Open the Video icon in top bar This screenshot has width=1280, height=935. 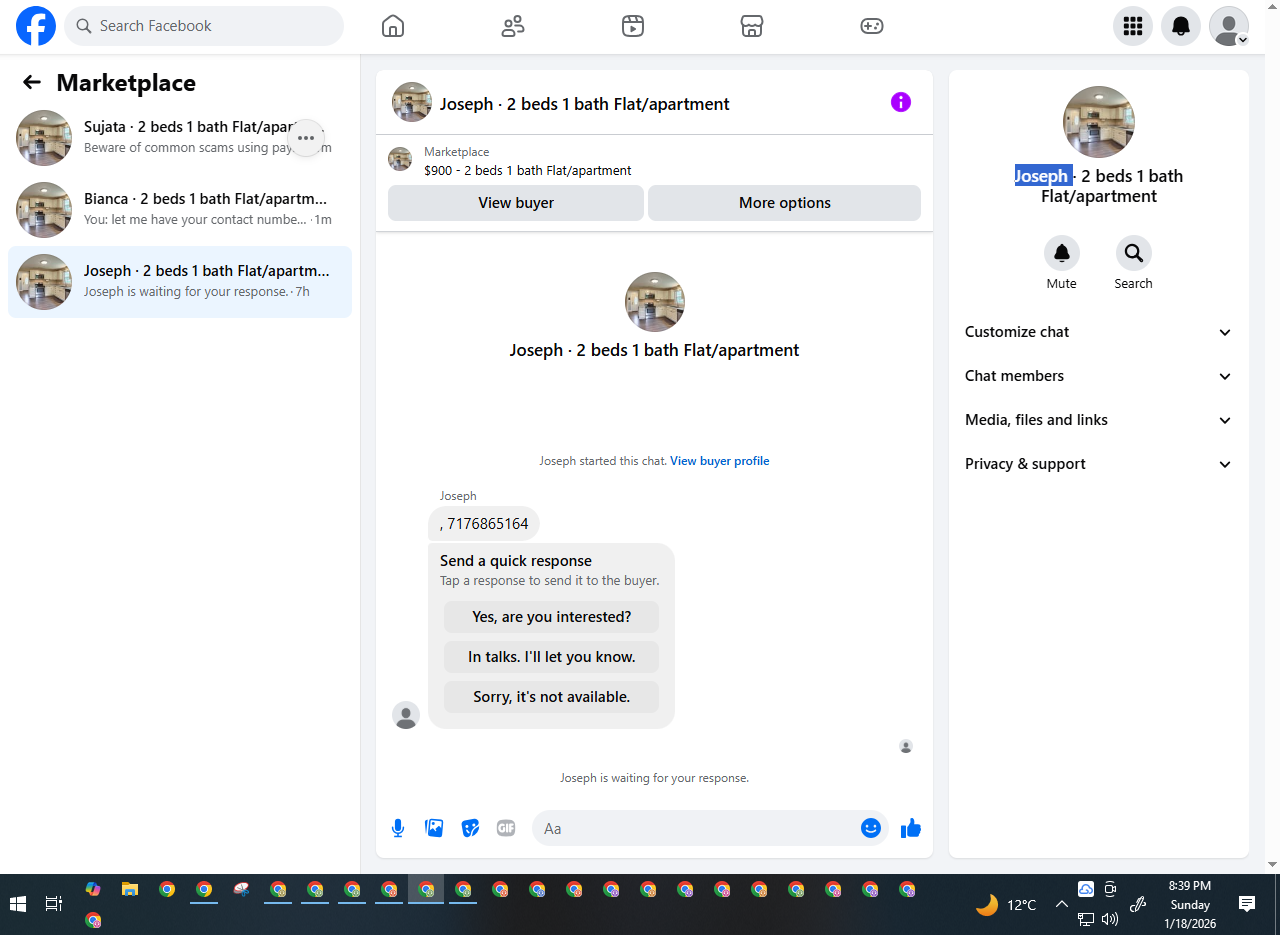pos(632,26)
